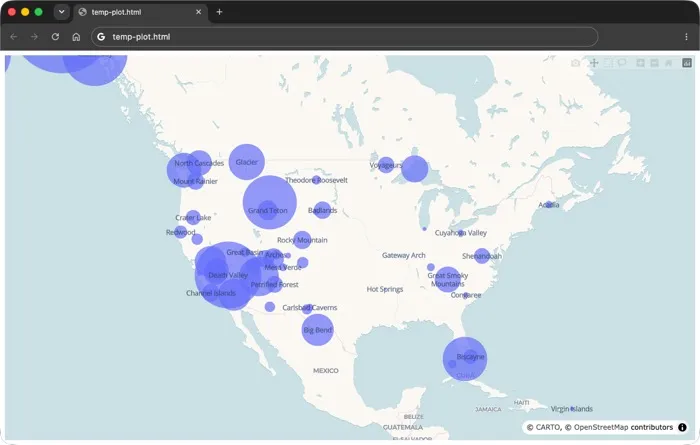Download plot as PNG camera icon
This screenshot has height=445, width=700.
point(575,63)
